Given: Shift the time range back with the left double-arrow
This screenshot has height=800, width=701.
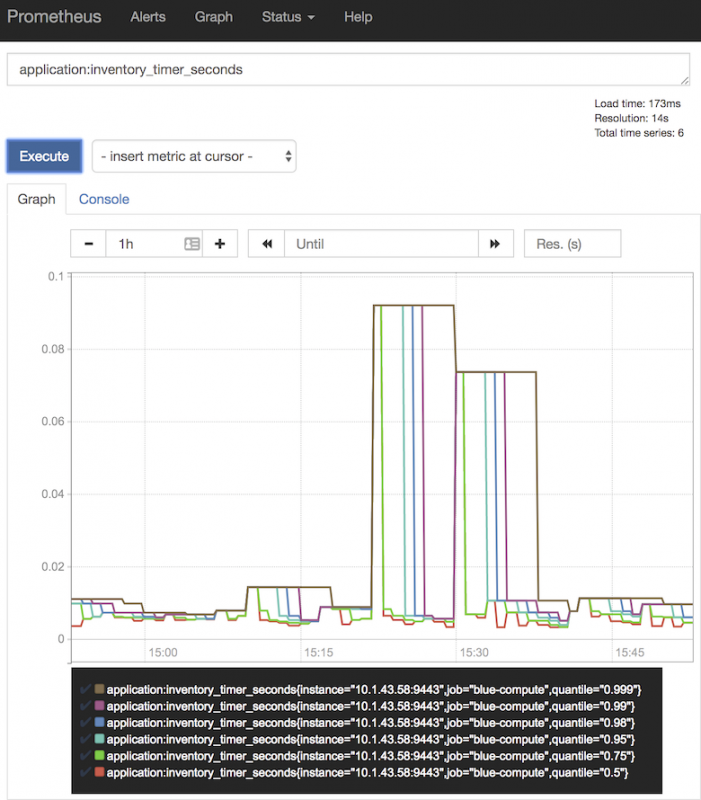Looking at the screenshot, I should tap(266, 243).
